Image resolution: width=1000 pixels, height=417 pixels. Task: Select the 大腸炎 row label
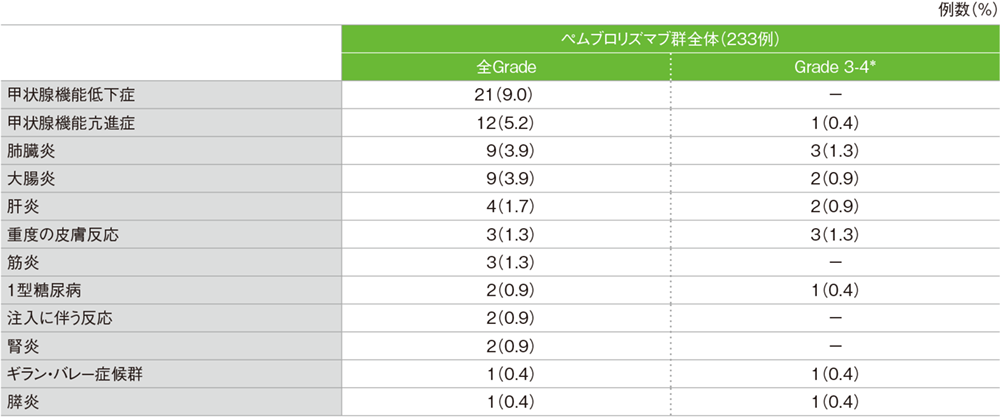click(30, 179)
